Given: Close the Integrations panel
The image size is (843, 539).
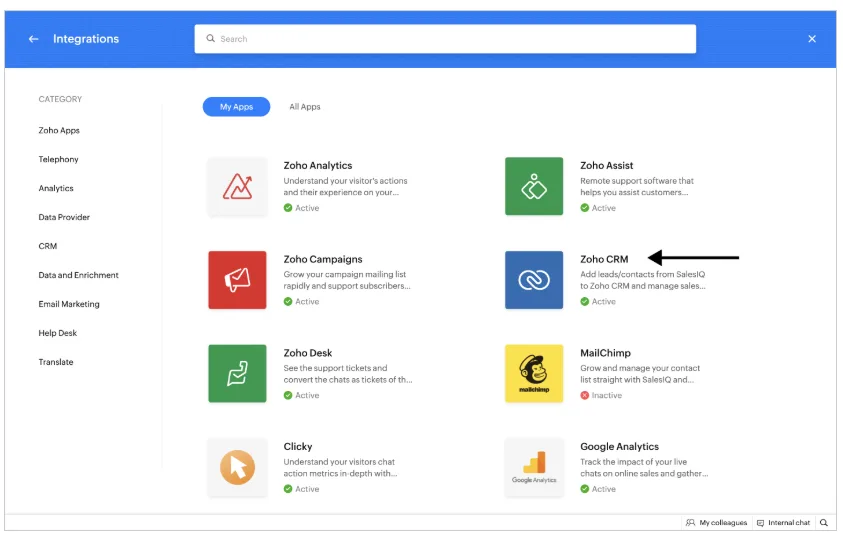Looking at the screenshot, I should tap(812, 39).
